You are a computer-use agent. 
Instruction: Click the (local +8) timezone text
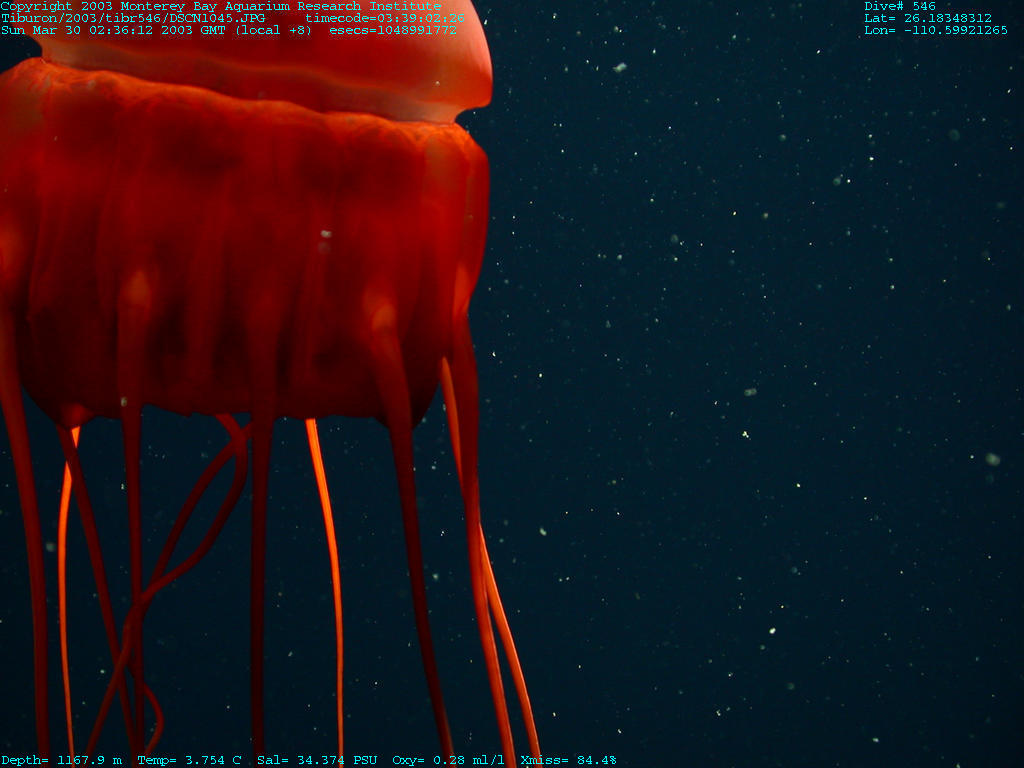(274, 30)
